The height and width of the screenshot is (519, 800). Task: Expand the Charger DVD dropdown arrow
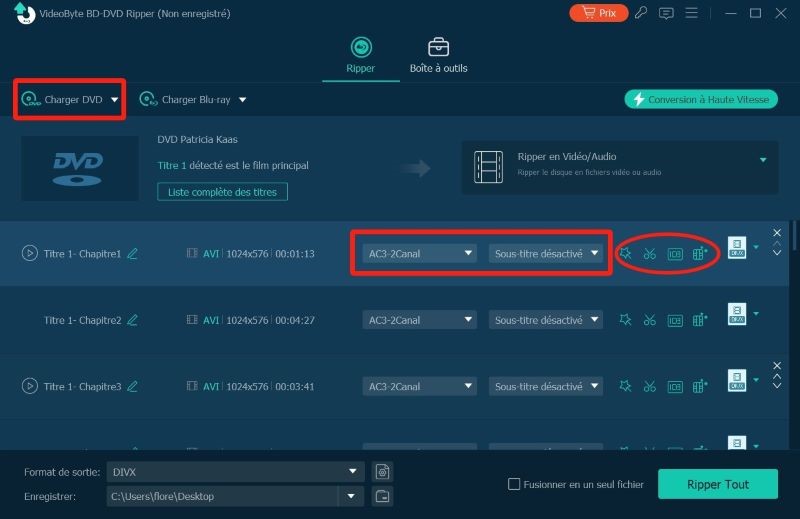click(x=115, y=100)
